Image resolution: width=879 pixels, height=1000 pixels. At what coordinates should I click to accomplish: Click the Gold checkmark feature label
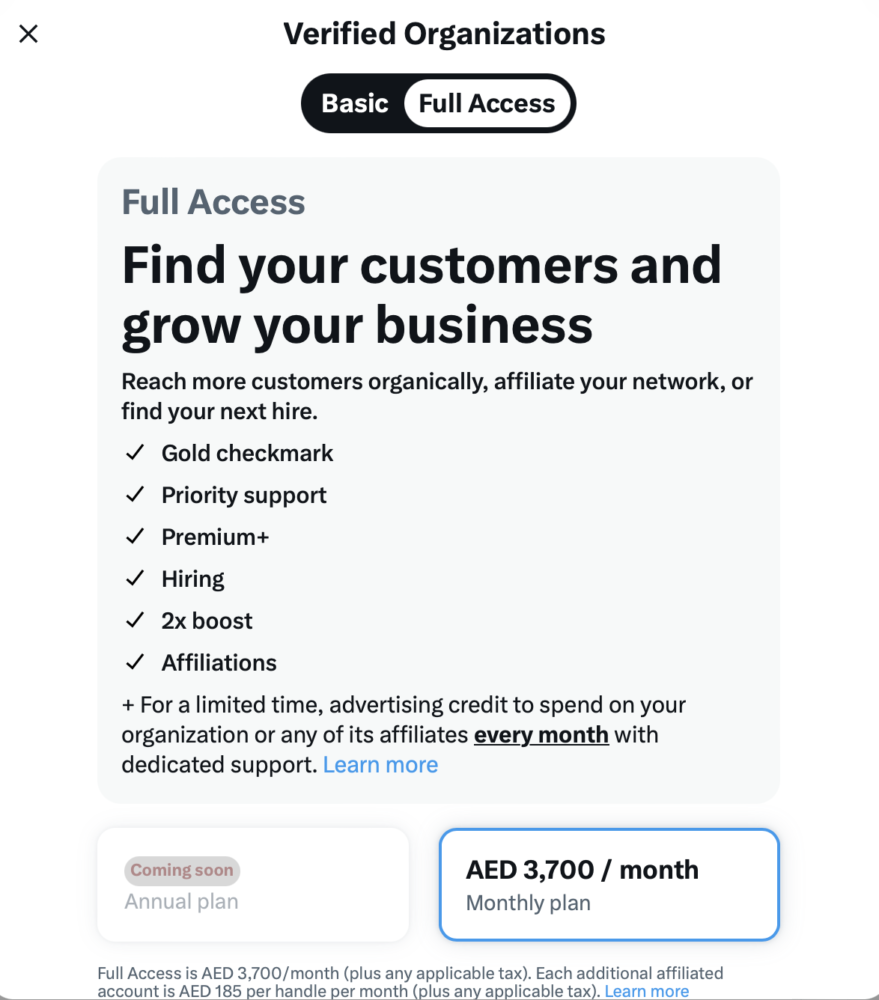point(247,453)
